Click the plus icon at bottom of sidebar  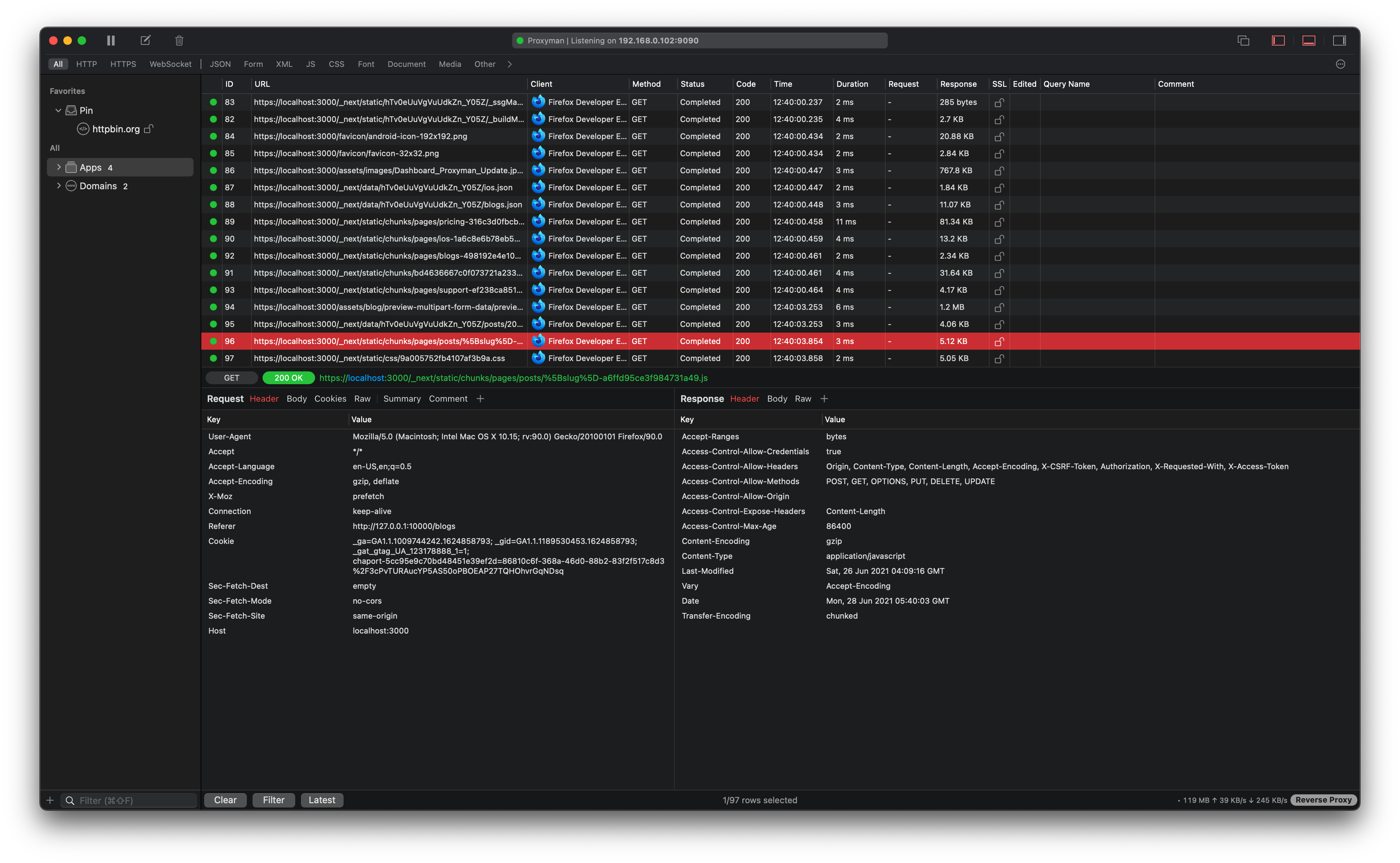click(50, 800)
